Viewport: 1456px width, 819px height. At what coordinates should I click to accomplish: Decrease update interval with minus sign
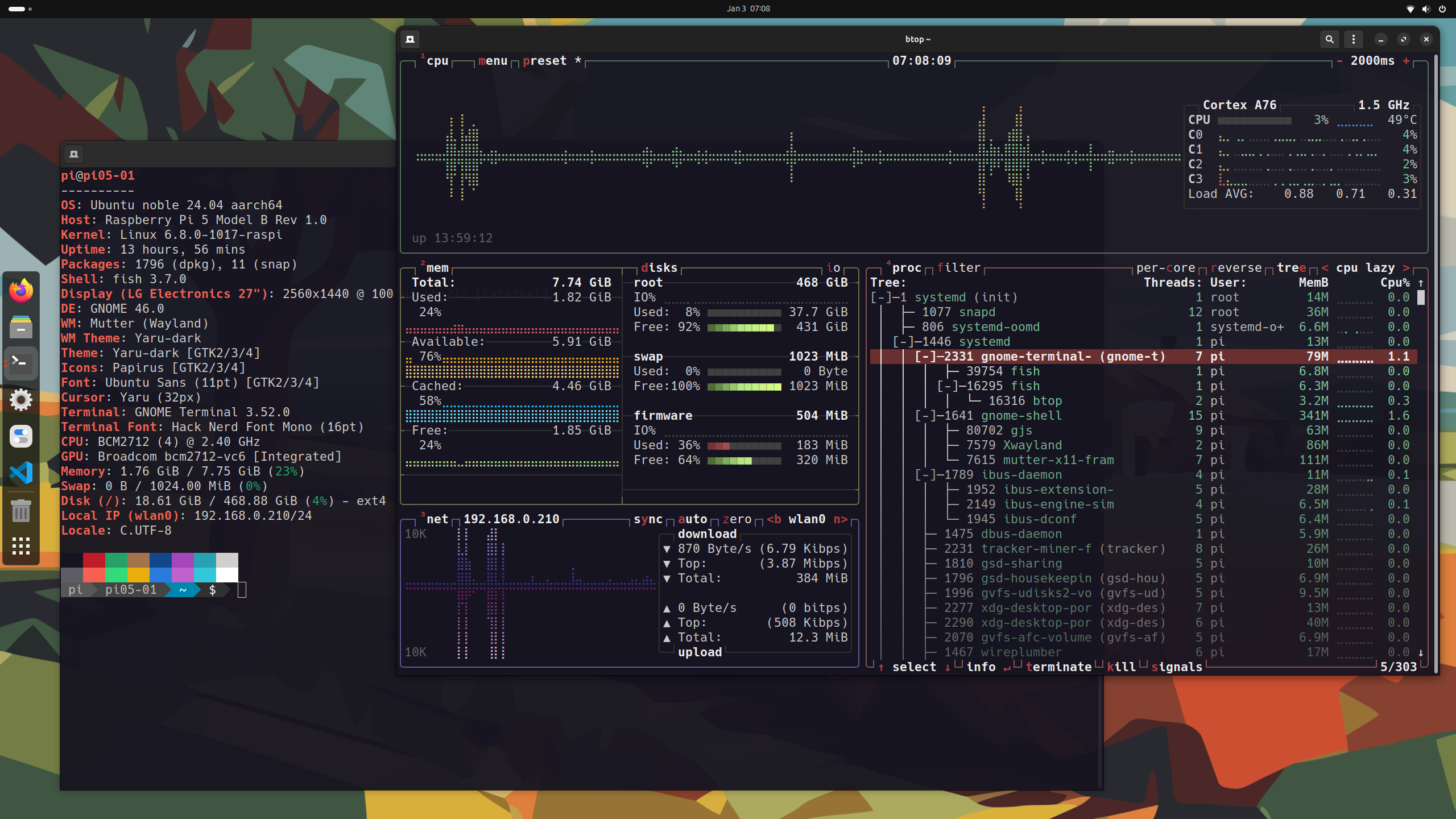point(1340,61)
